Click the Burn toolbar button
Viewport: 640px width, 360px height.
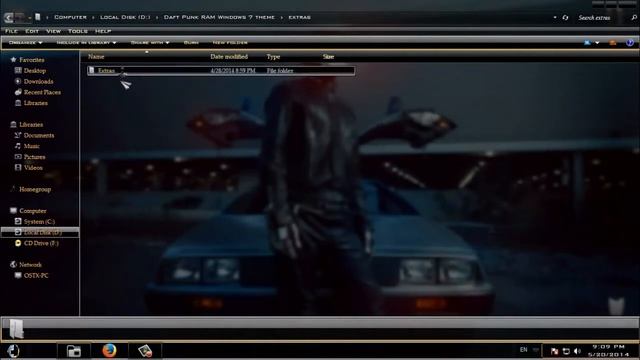click(x=191, y=42)
